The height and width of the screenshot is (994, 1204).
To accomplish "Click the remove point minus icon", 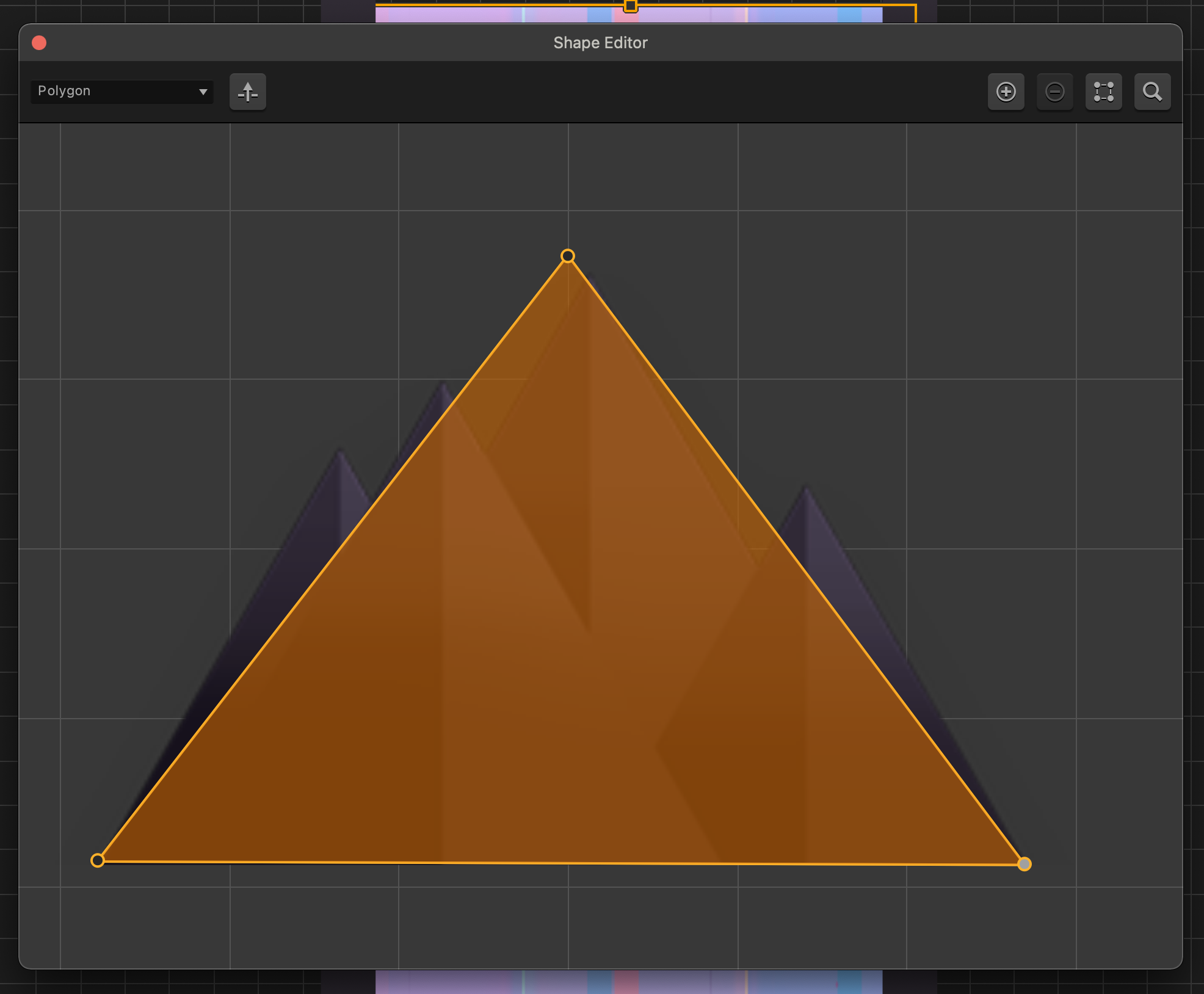I will 1055,92.
